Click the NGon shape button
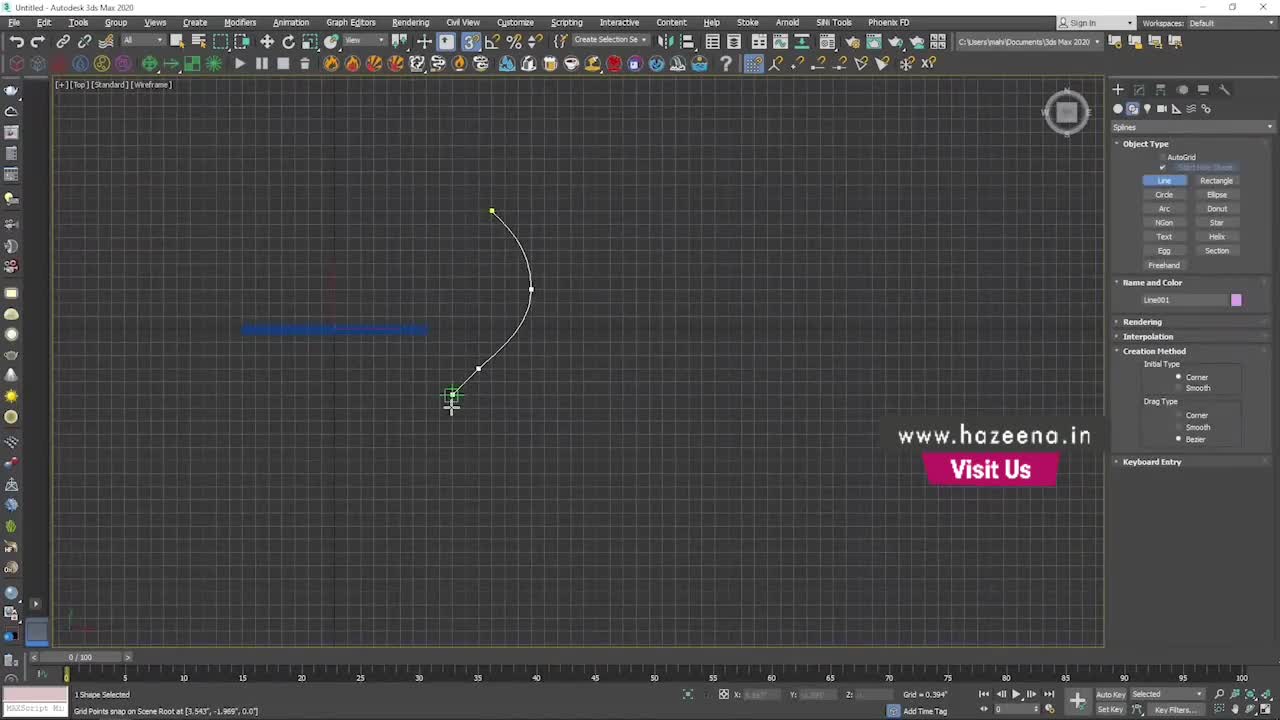Image resolution: width=1280 pixels, height=720 pixels. click(x=1164, y=223)
